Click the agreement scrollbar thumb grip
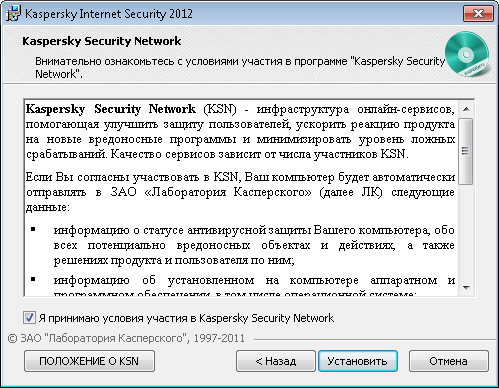 [x=466, y=151]
